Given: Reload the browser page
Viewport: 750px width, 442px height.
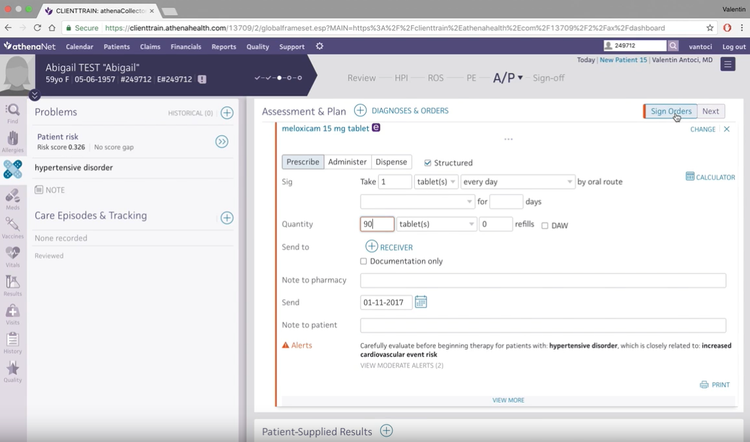Looking at the screenshot, I should (37, 28).
